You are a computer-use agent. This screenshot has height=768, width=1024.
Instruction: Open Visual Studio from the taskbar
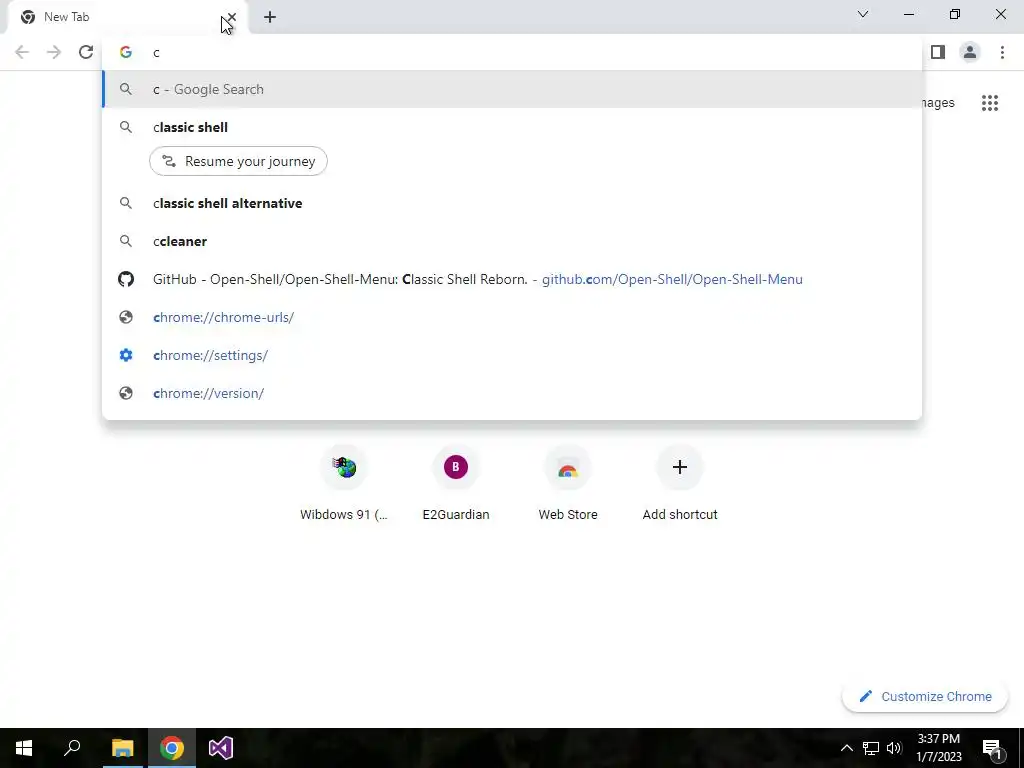point(221,748)
